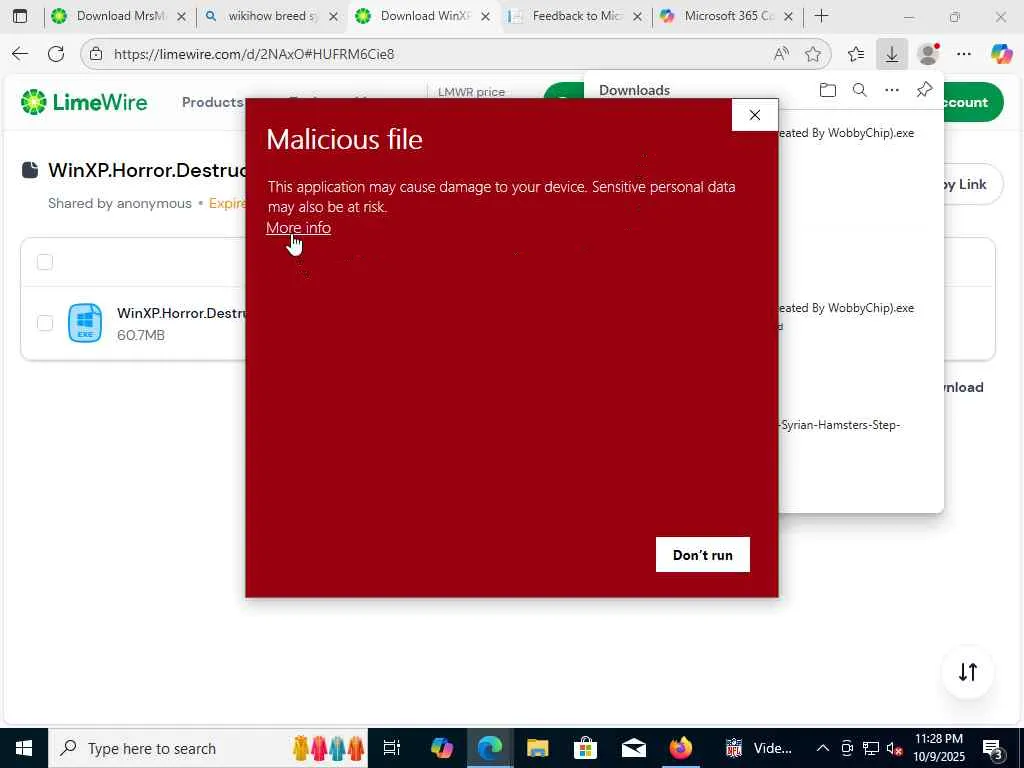Open the Windows Start menu
This screenshot has height=768, width=1024.
click(24, 748)
